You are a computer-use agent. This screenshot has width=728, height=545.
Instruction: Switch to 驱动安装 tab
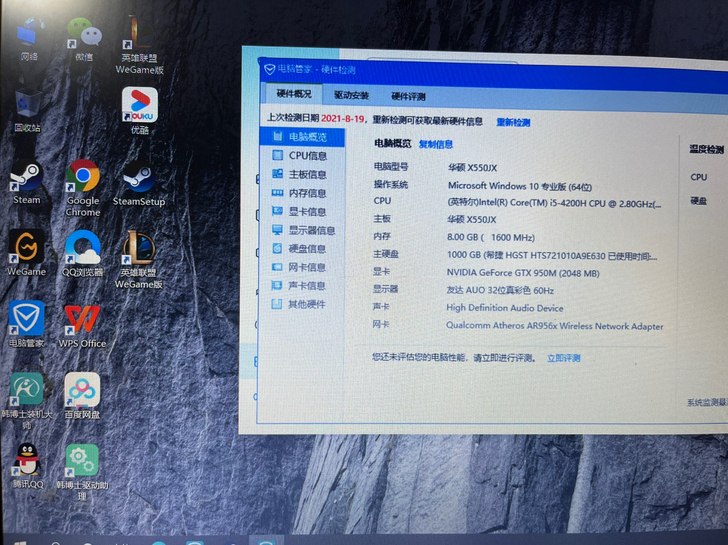[351, 96]
